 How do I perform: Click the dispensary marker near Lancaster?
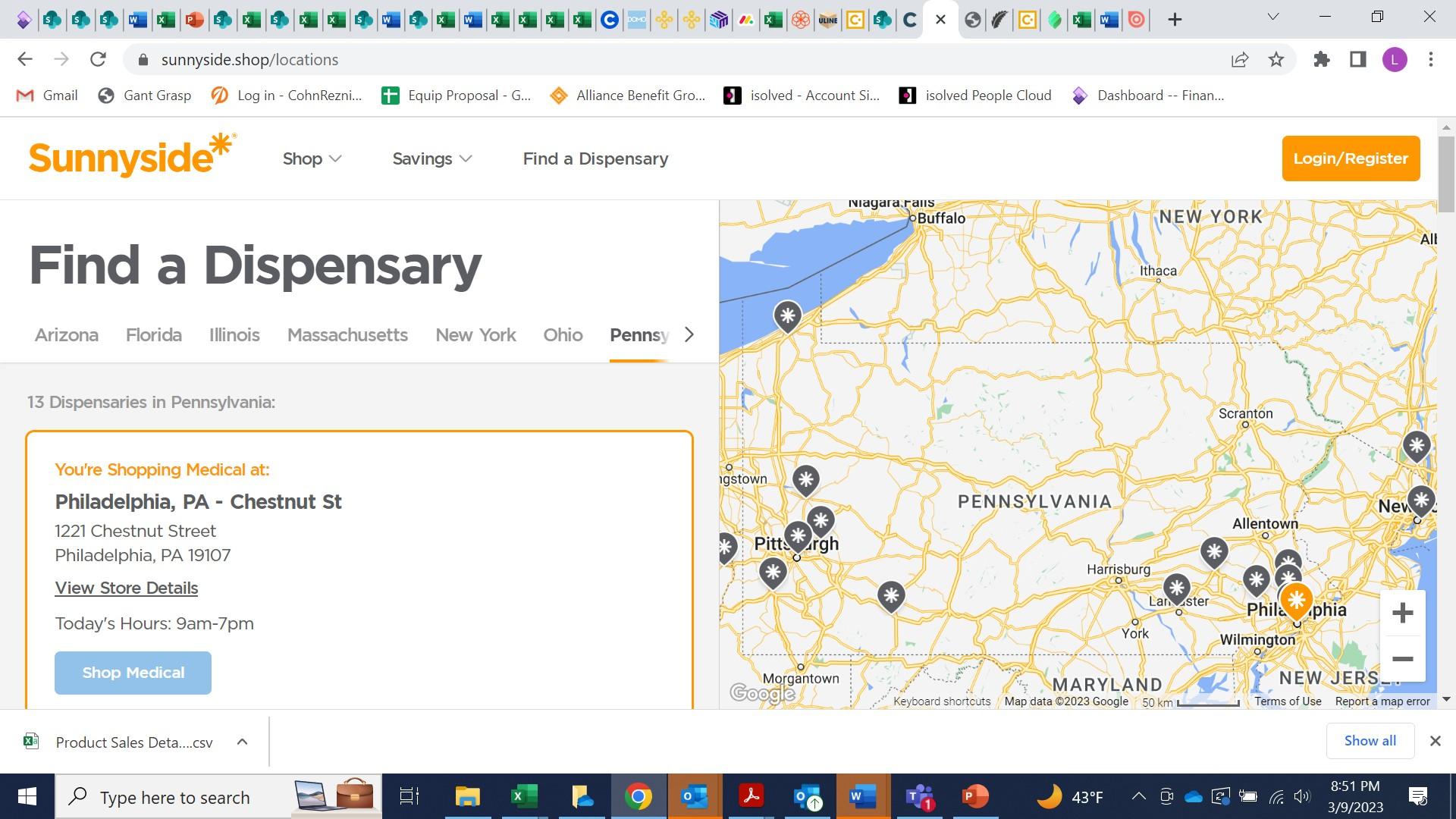coord(1176,587)
